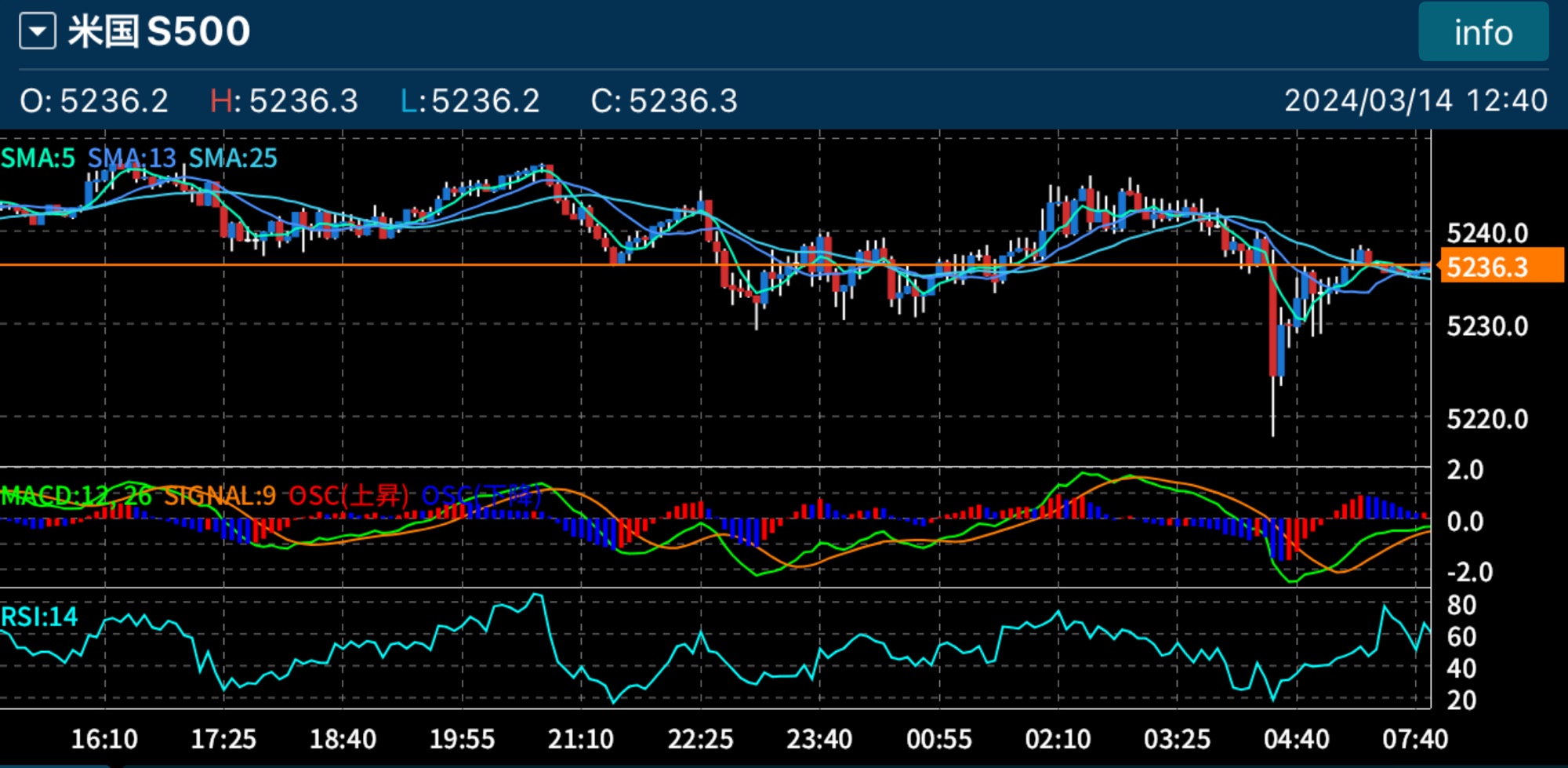Viewport: 1568px width, 768px height.
Task: Tap the red OSC(上昇) legend label
Action: coord(349,496)
